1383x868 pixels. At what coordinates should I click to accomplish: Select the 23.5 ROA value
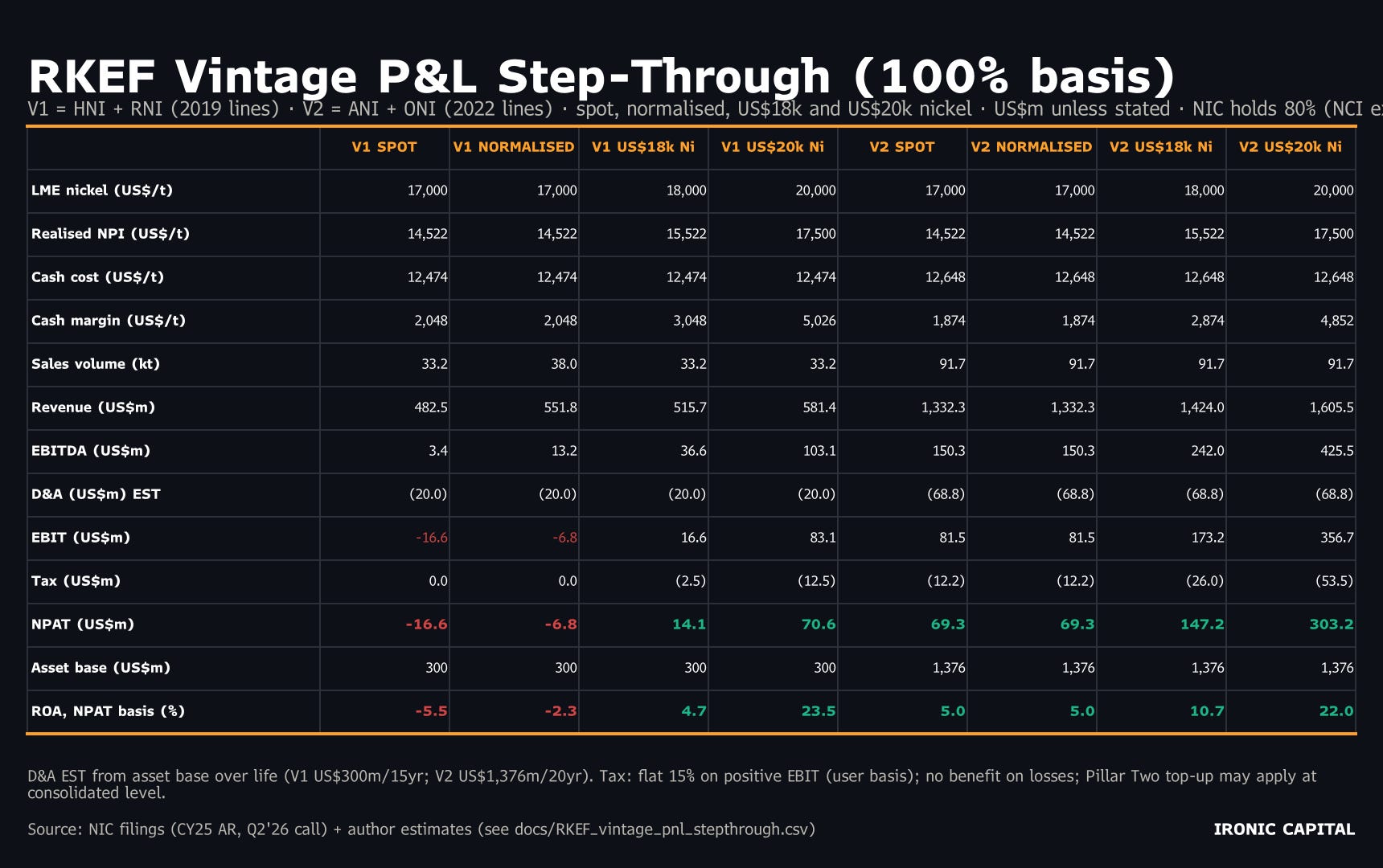tap(819, 711)
